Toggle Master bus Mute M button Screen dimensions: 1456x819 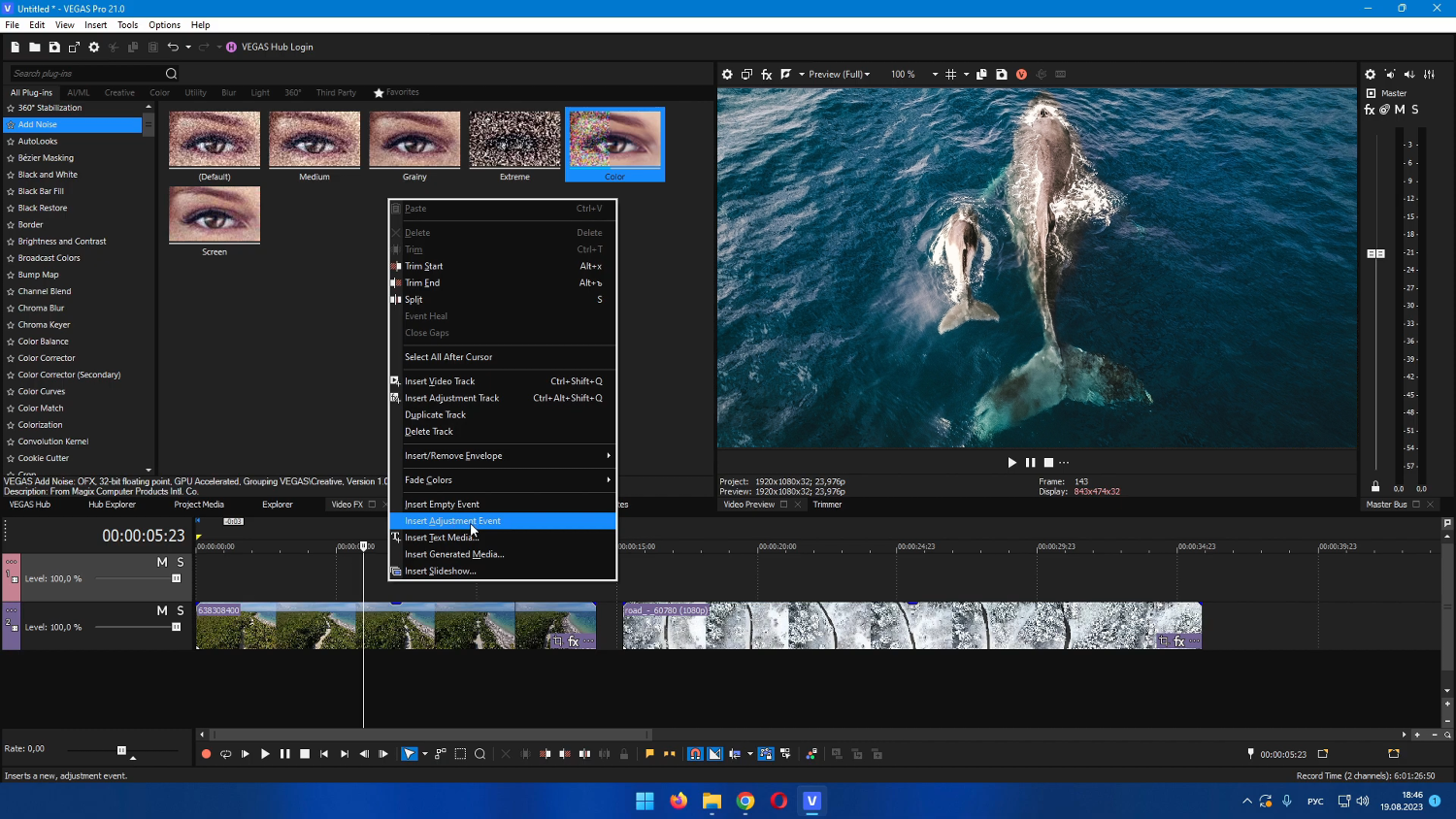click(x=1400, y=110)
